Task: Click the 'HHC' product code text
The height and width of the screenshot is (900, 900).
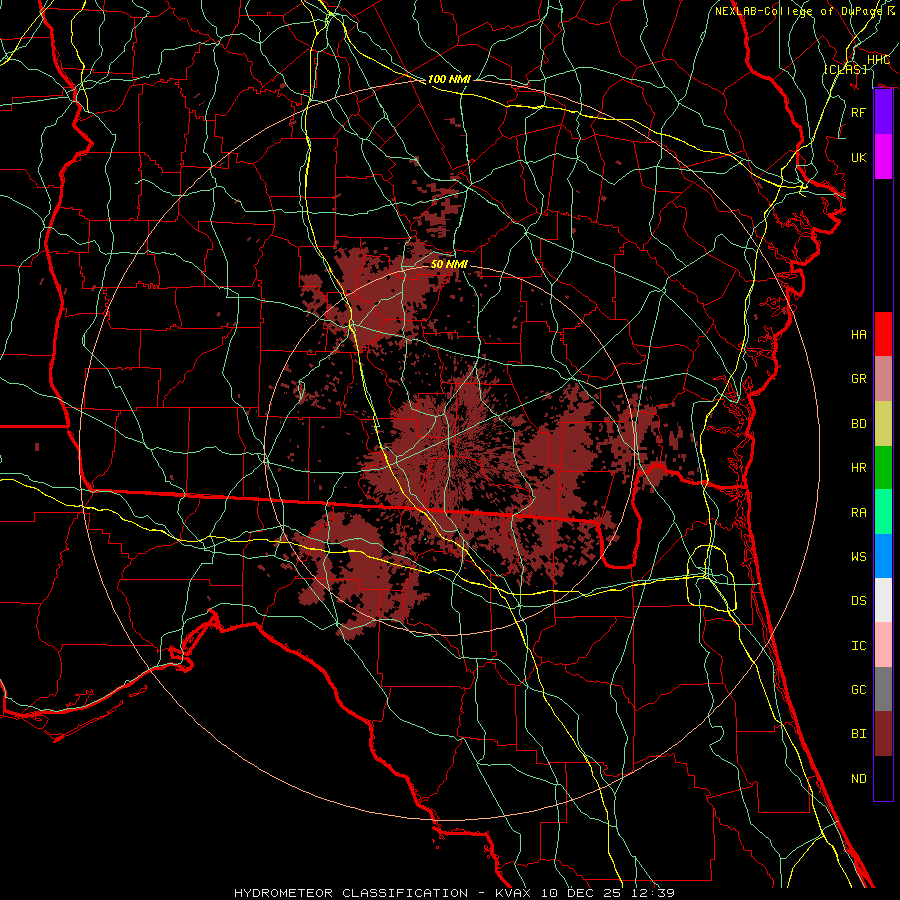Action: (x=878, y=60)
